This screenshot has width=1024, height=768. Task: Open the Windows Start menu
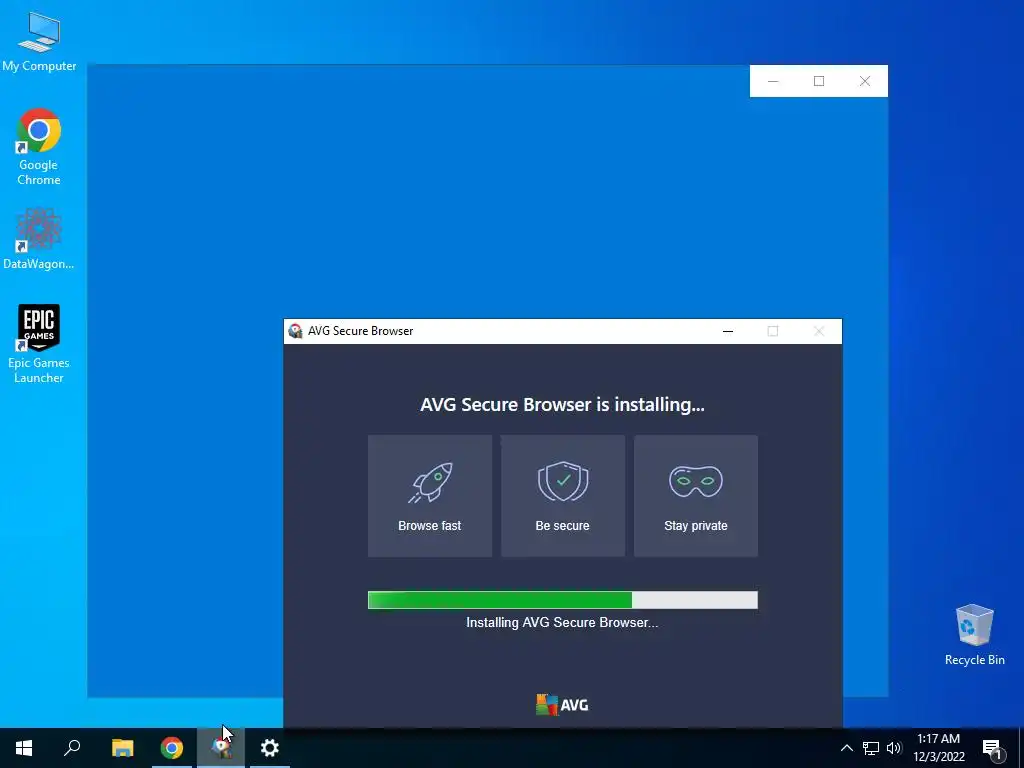pos(24,748)
